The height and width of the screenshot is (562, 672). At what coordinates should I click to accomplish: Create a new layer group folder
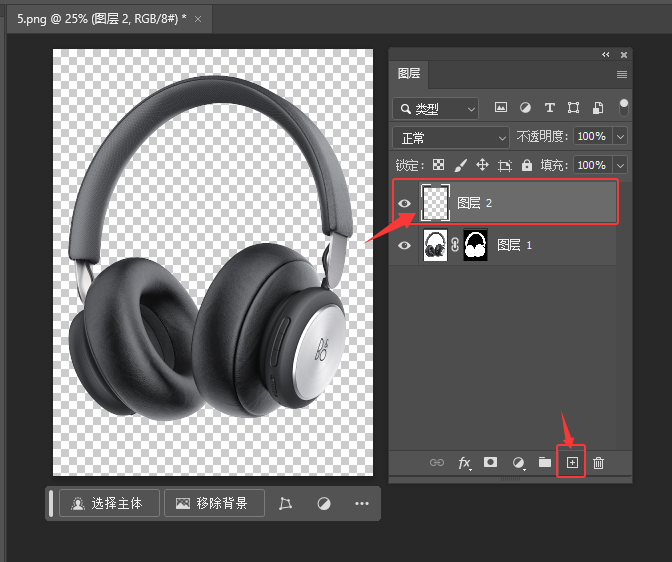[545, 462]
